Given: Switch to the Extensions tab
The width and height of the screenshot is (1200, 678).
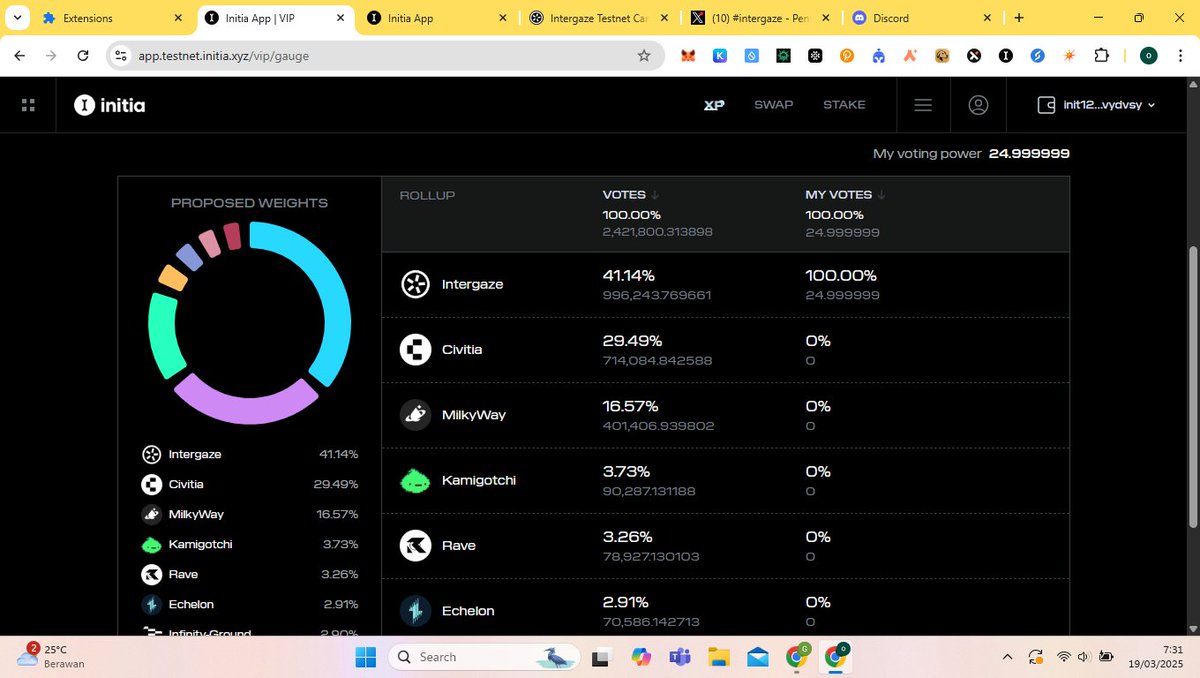Looking at the screenshot, I should 112,18.
